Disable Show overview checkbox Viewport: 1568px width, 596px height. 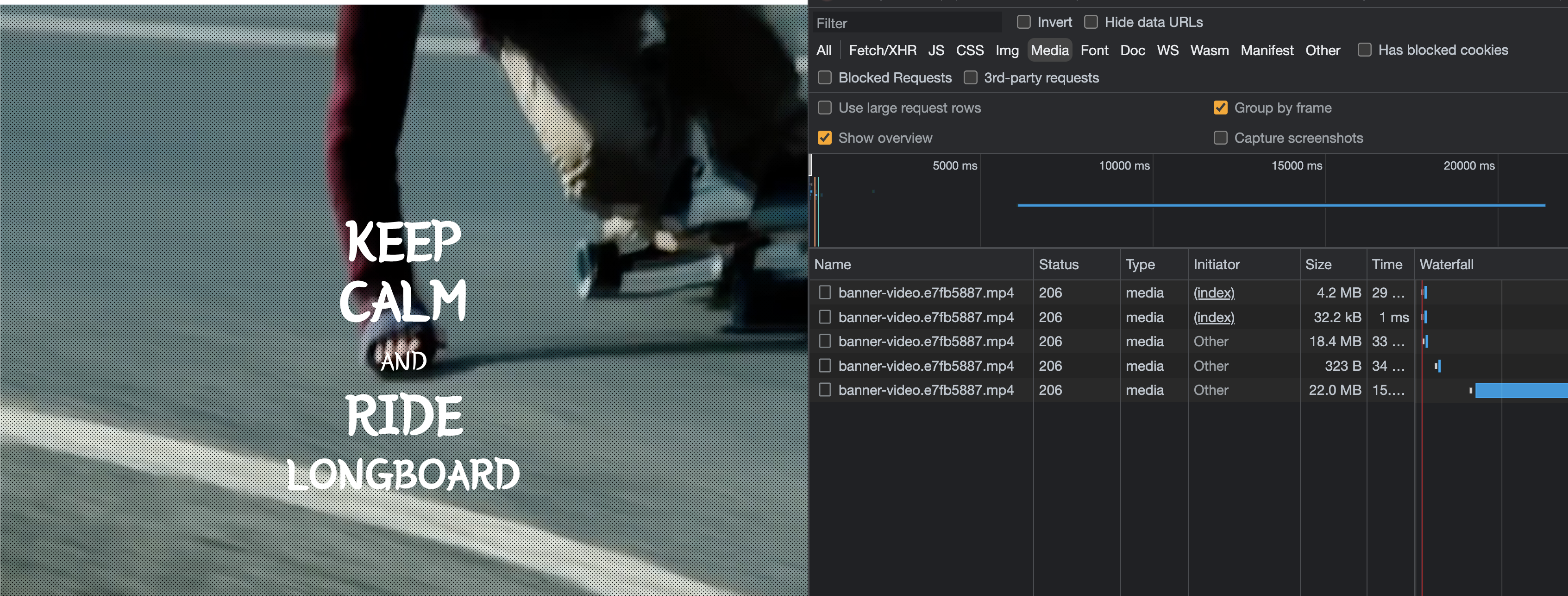pos(824,138)
